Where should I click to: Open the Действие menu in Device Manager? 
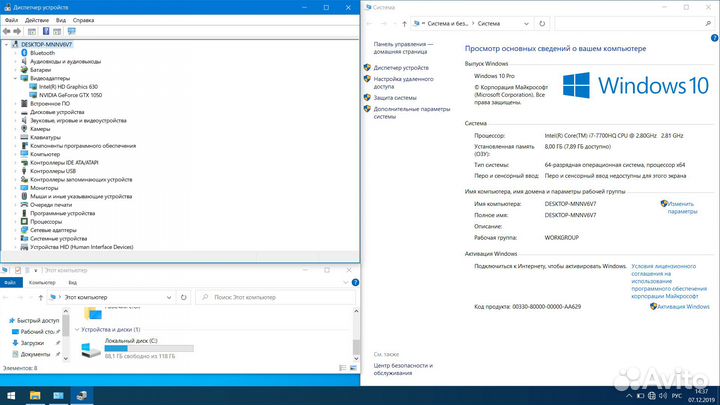coord(37,20)
